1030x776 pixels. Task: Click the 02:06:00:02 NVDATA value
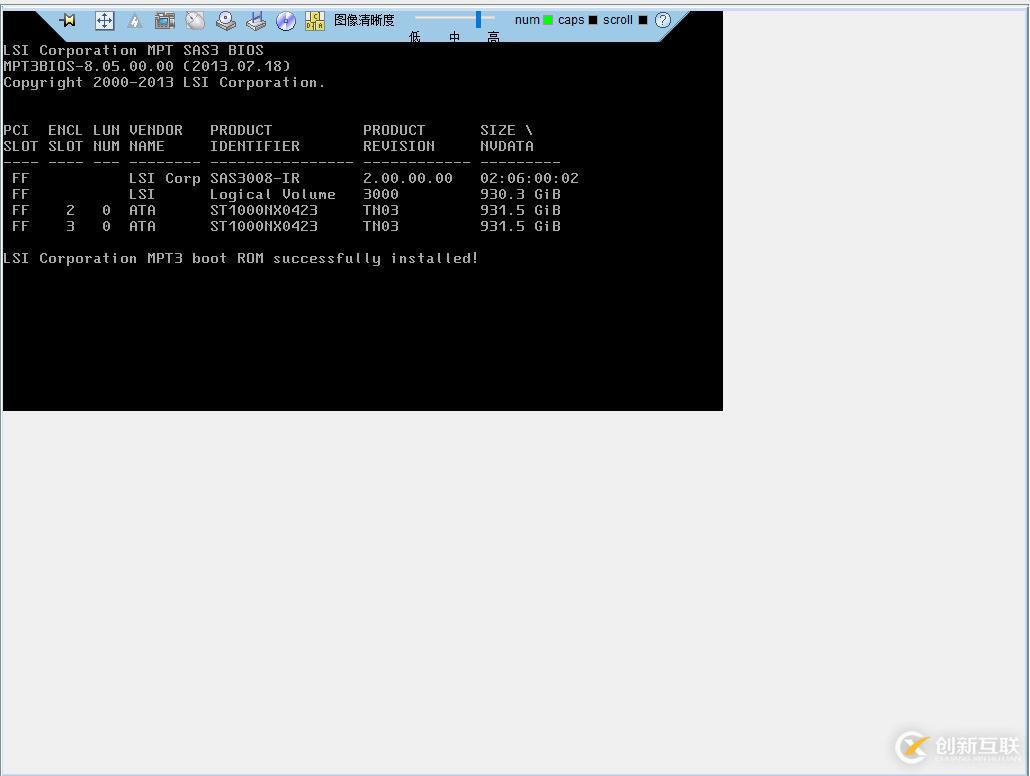click(x=529, y=178)
